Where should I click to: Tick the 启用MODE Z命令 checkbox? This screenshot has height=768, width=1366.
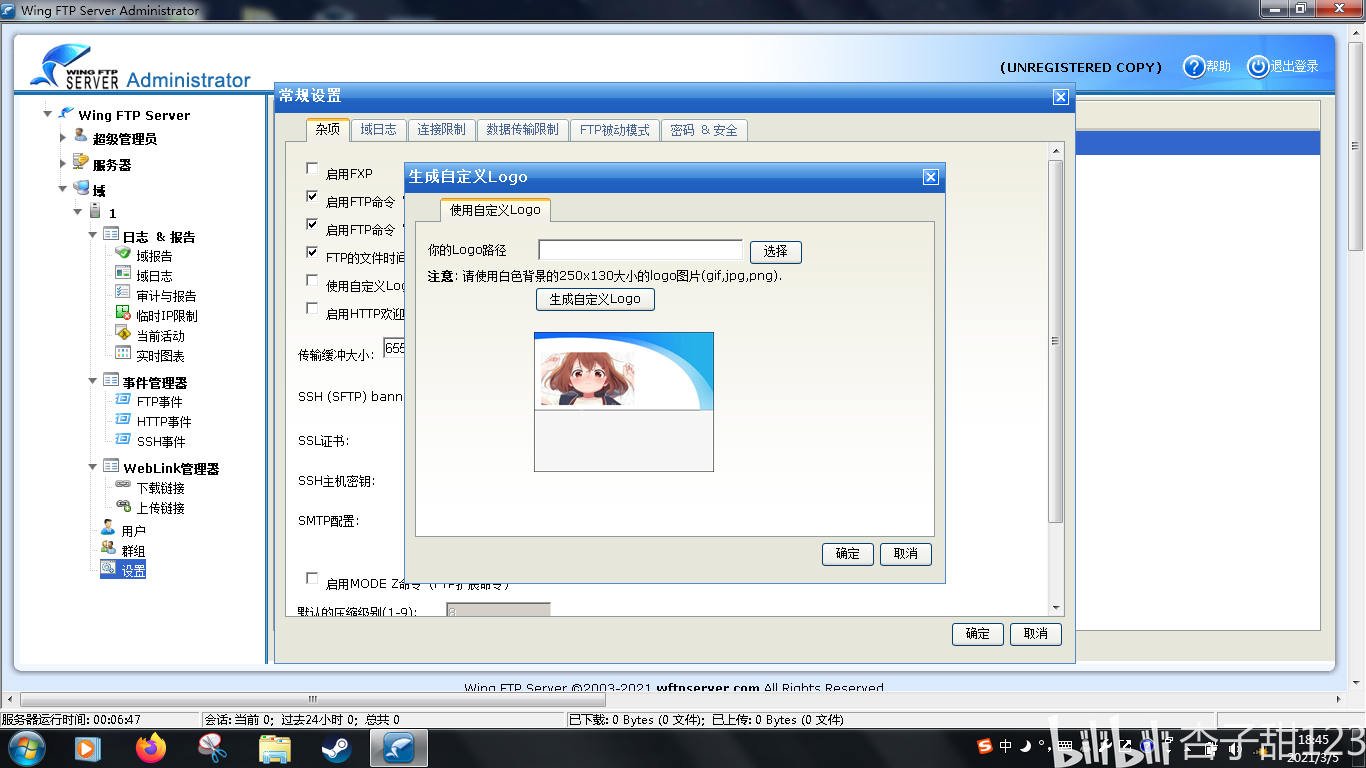pos(312,578)
